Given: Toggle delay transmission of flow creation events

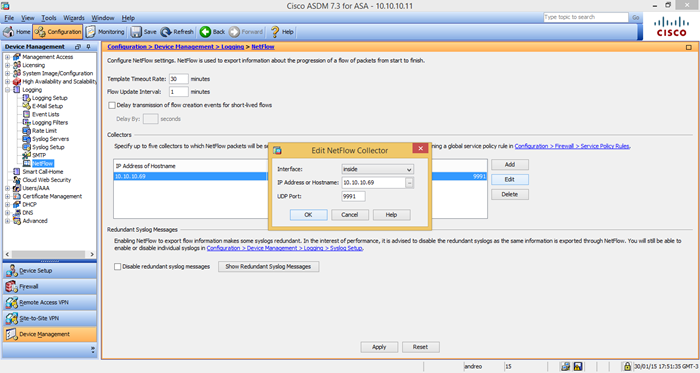Looking at the screenshot, I should pyautogui.click(x=112, y=105).
